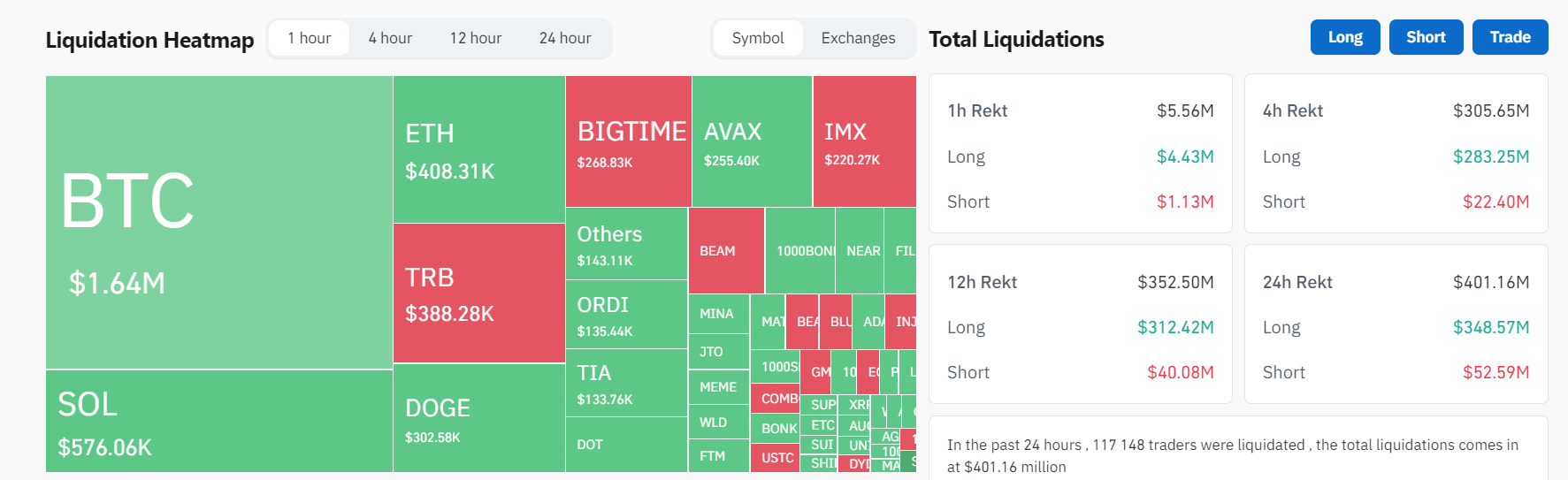Click the SOL liquidation tile
The width and height of the screenshot is (1568, 480).
(x=218, y=421)
